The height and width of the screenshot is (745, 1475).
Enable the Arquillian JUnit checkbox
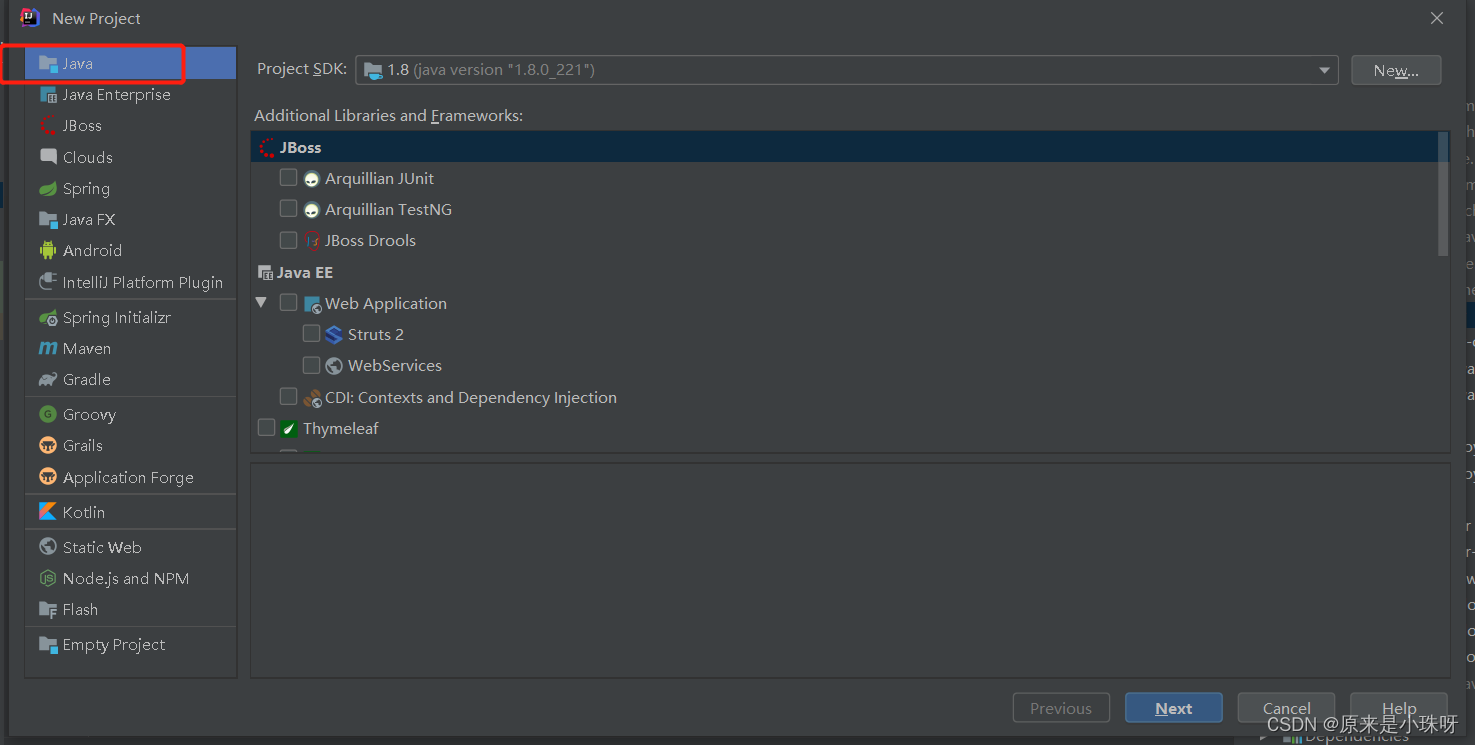pyautogui.click(x=288, y=178)
